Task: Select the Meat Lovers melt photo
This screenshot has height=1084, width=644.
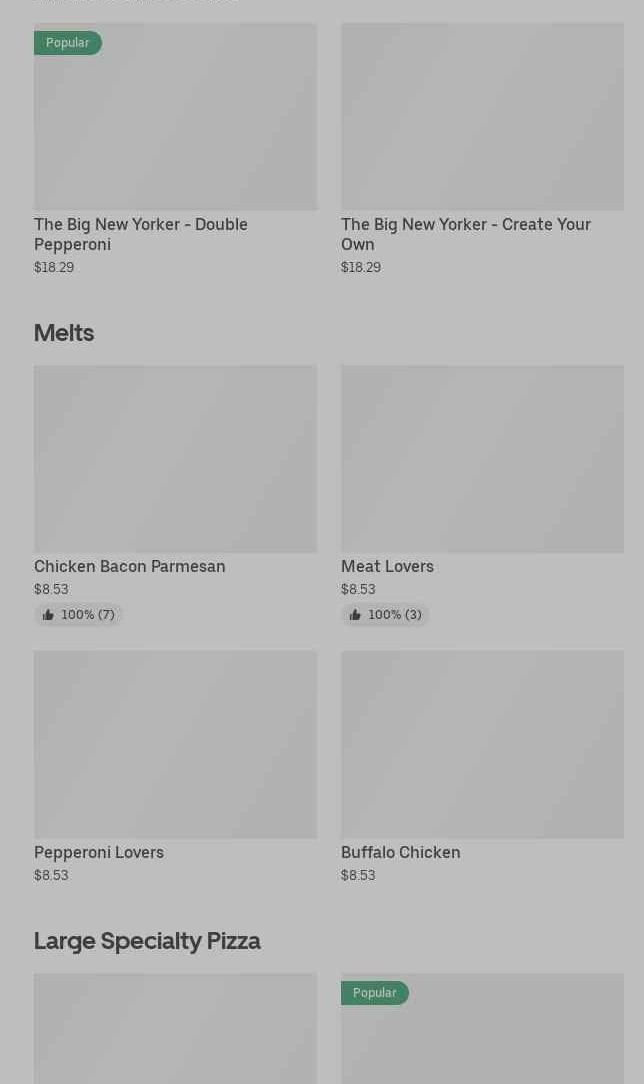Action: pos(482,459)
